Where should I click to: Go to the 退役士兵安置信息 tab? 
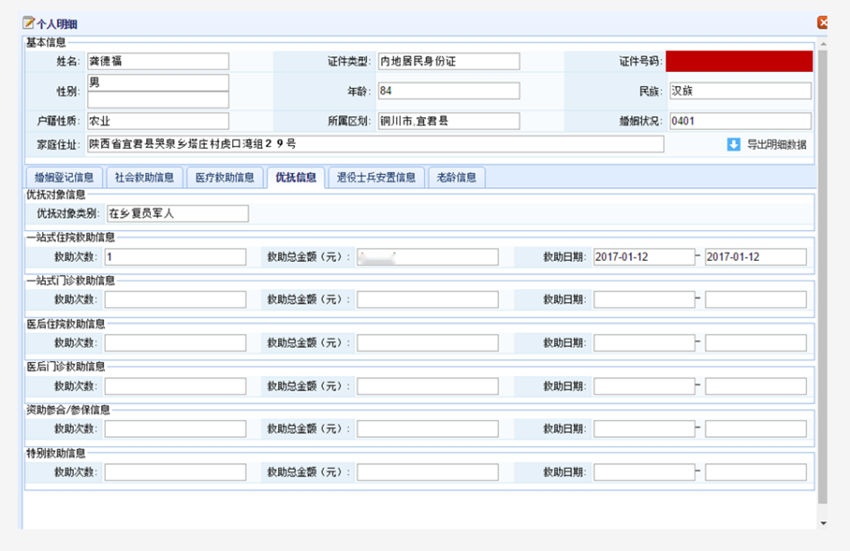[x=376, y=178]
